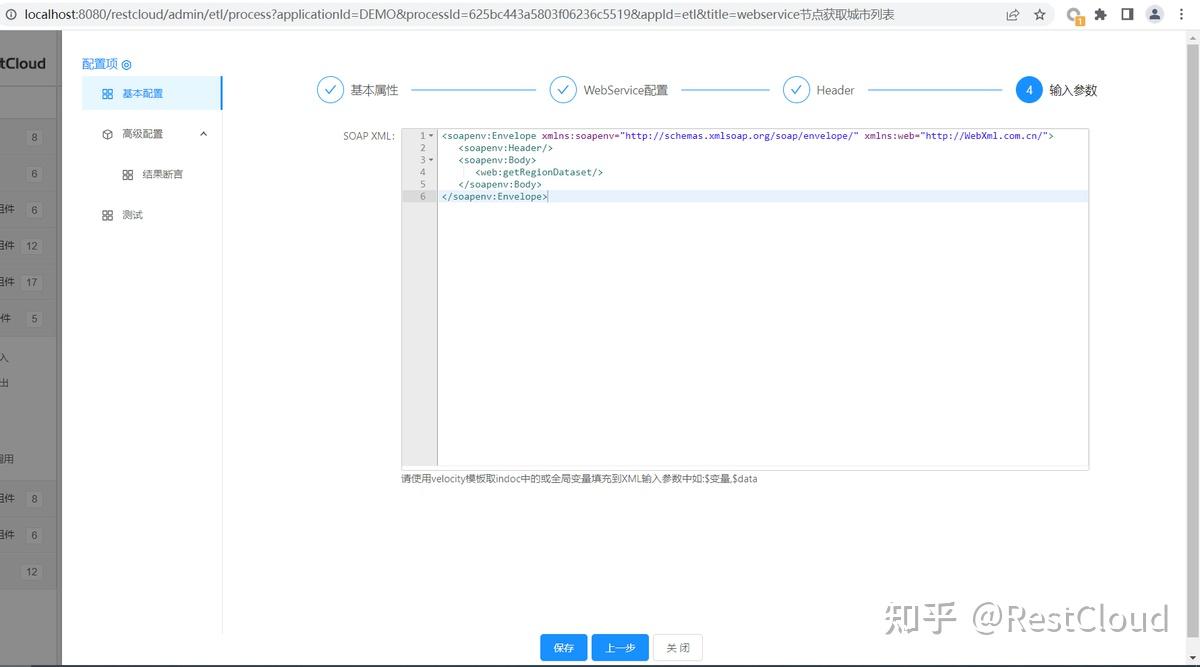Click the 测试 icon in the sidebar
This screenshot has width=1200, height=667.
[x=108, y=214]
